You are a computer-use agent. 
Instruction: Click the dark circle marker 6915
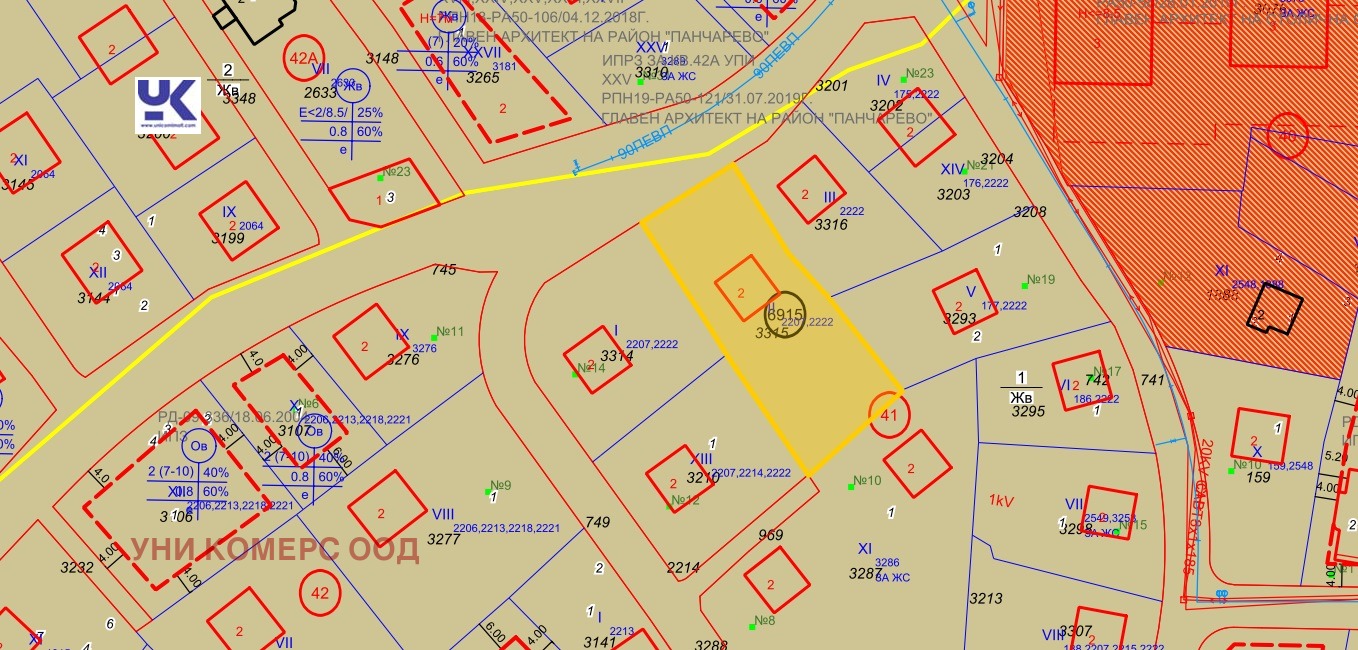784,313
